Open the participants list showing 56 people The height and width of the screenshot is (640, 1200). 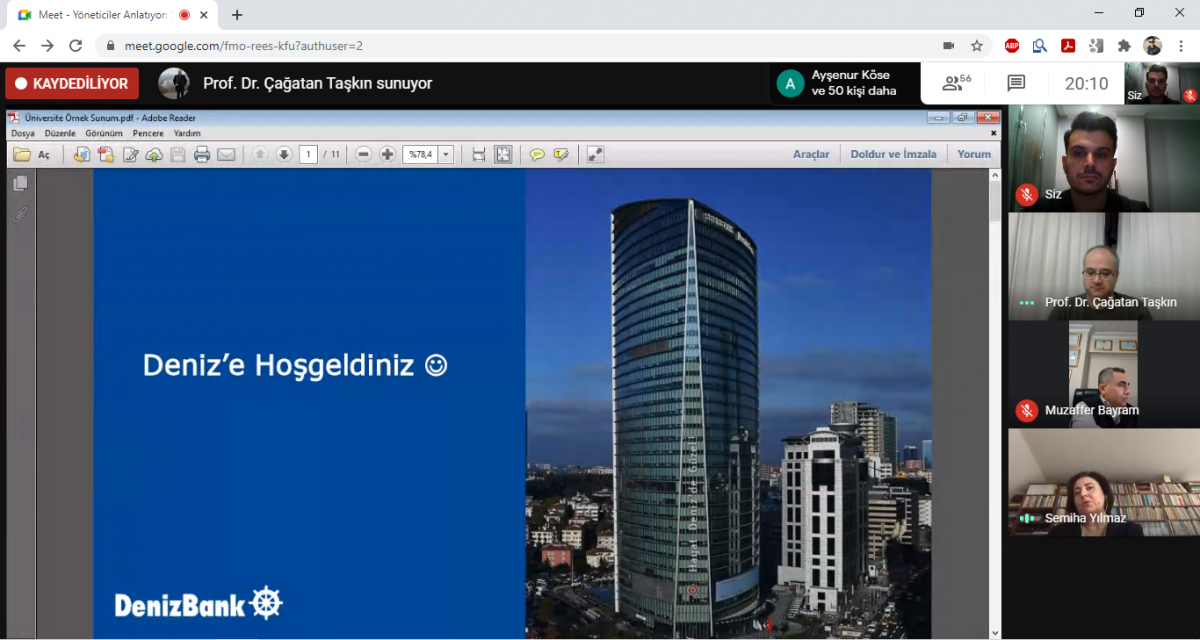(957, 83)
